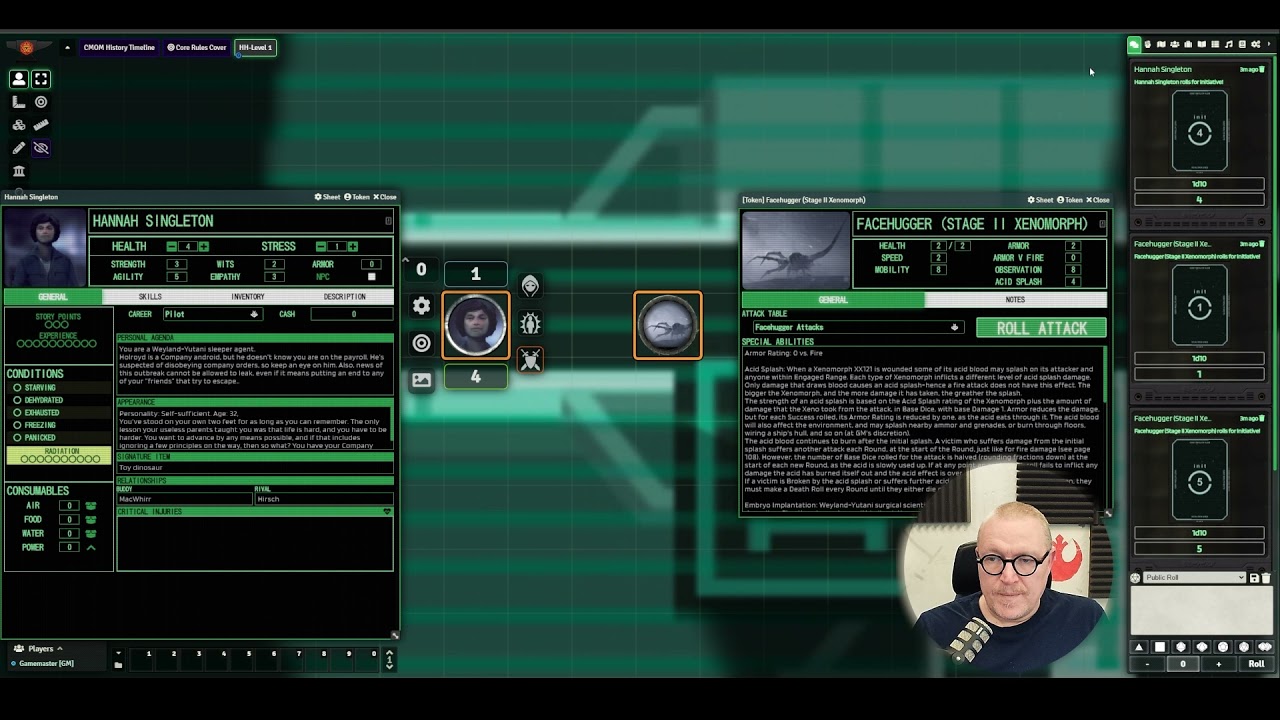Open Token settings on Facehugger window
The image size is (1280, 720).
point(1070,200)
